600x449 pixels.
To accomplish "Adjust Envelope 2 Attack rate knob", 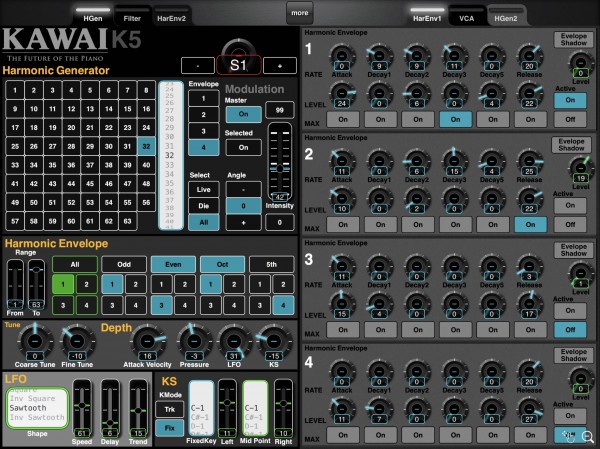I will (x=342, y=161).
